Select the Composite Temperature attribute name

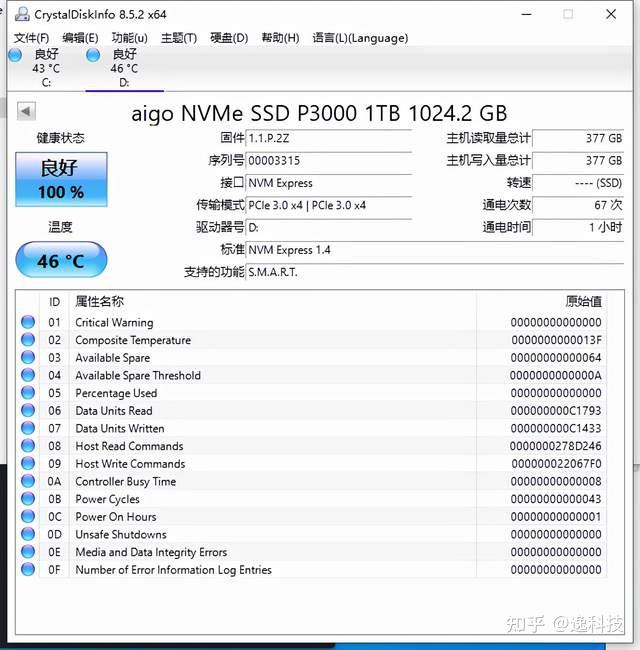[x=133, y=340]
